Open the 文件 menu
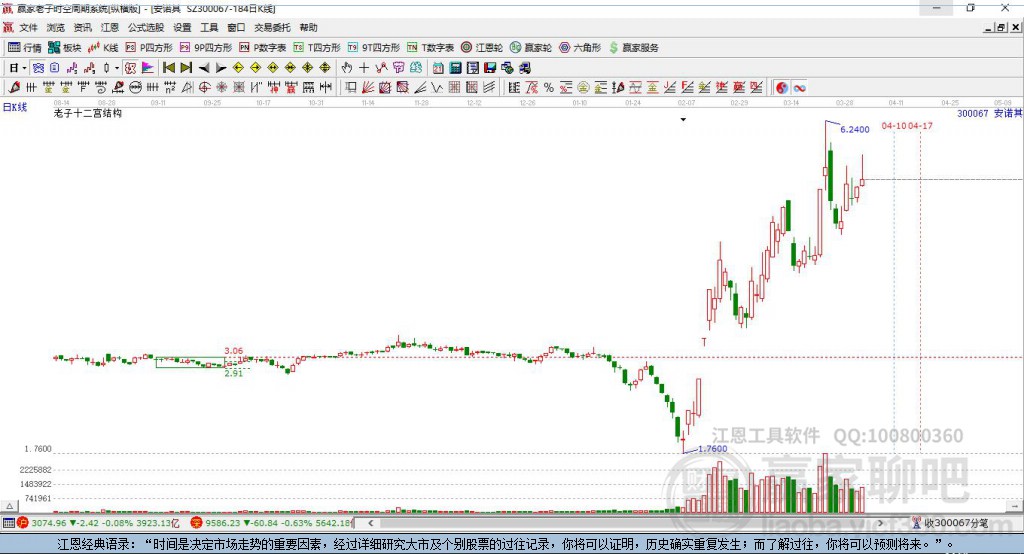This screenshot has width=1024, height=554. pos(28,27)
